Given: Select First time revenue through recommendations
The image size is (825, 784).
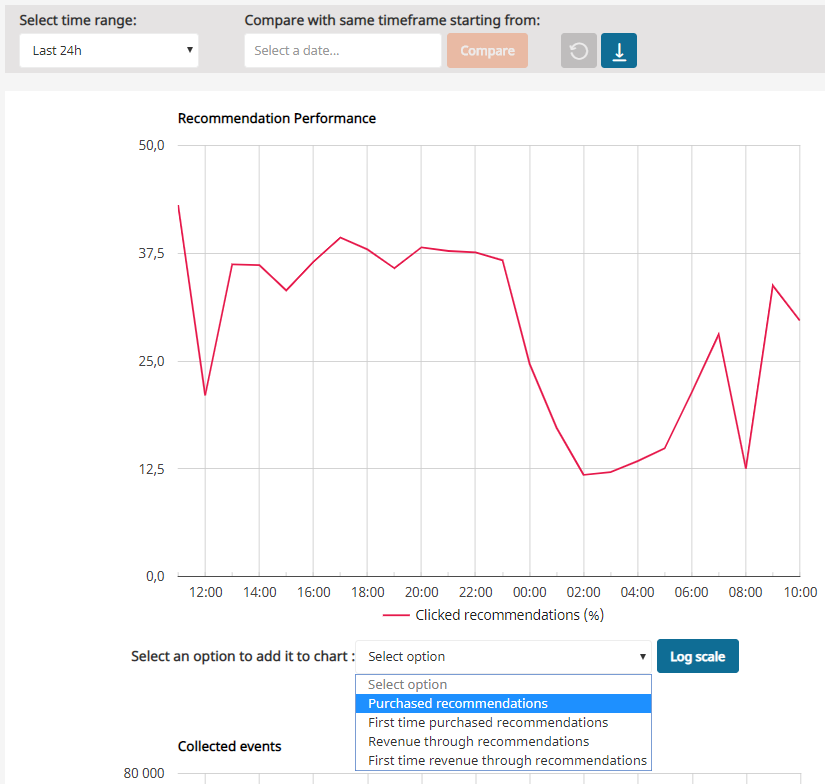Looking at the screenshot, I should (x=504, y=760).
